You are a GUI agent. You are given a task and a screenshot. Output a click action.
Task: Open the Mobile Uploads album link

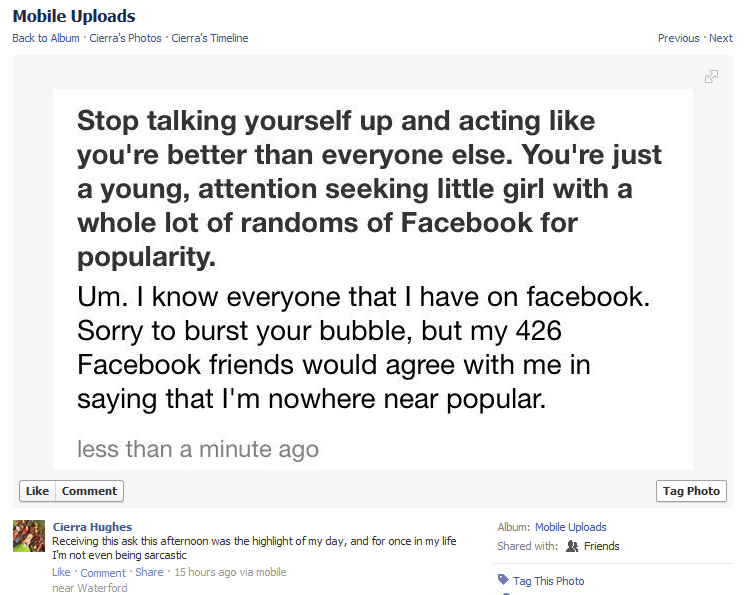click(570, 527)
